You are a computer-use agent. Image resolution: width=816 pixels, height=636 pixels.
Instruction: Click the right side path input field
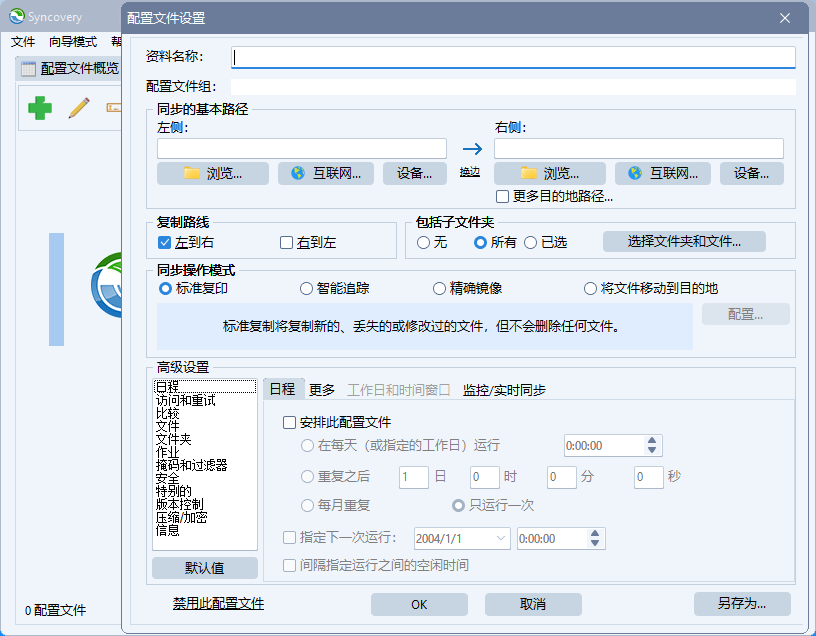point(639,148)
